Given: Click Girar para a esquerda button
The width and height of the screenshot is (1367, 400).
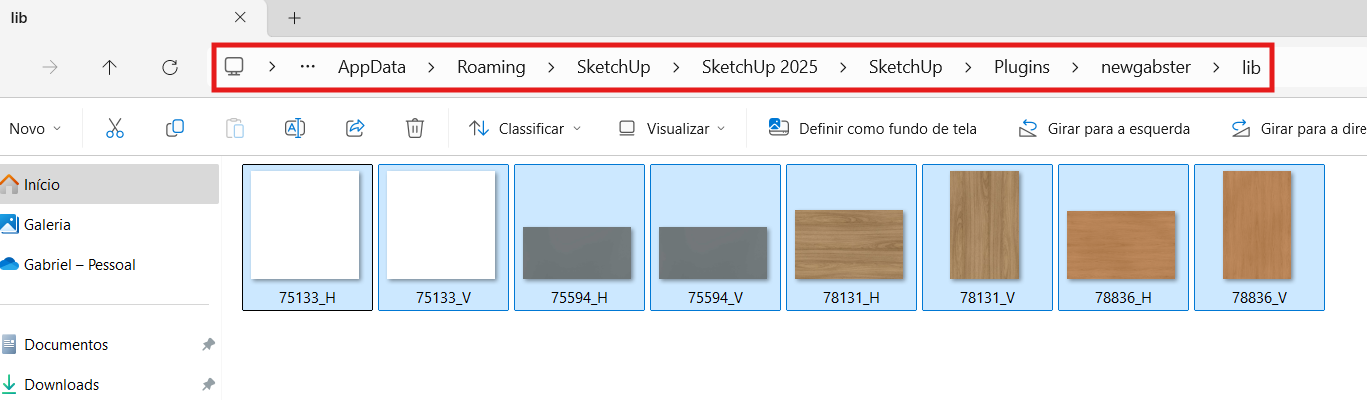Looking at the screenshot, I should point(1104,128).
